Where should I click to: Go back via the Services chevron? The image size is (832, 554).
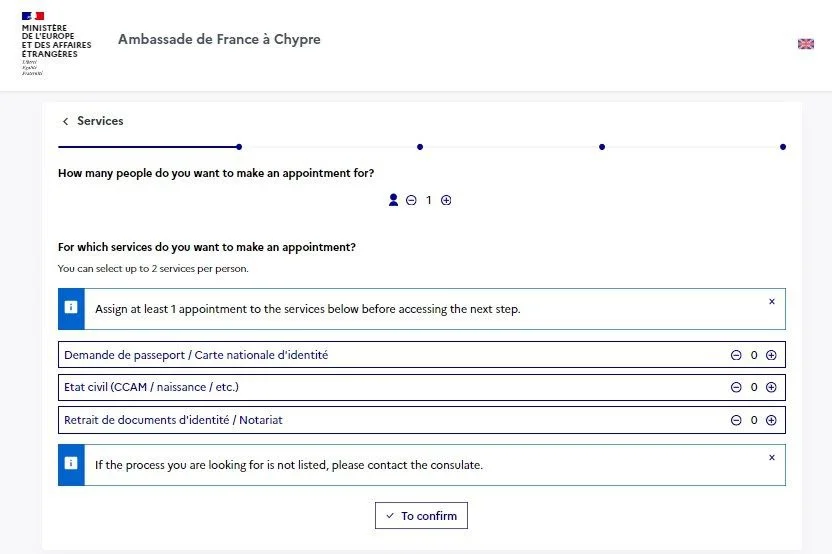[x=66, y=121]
